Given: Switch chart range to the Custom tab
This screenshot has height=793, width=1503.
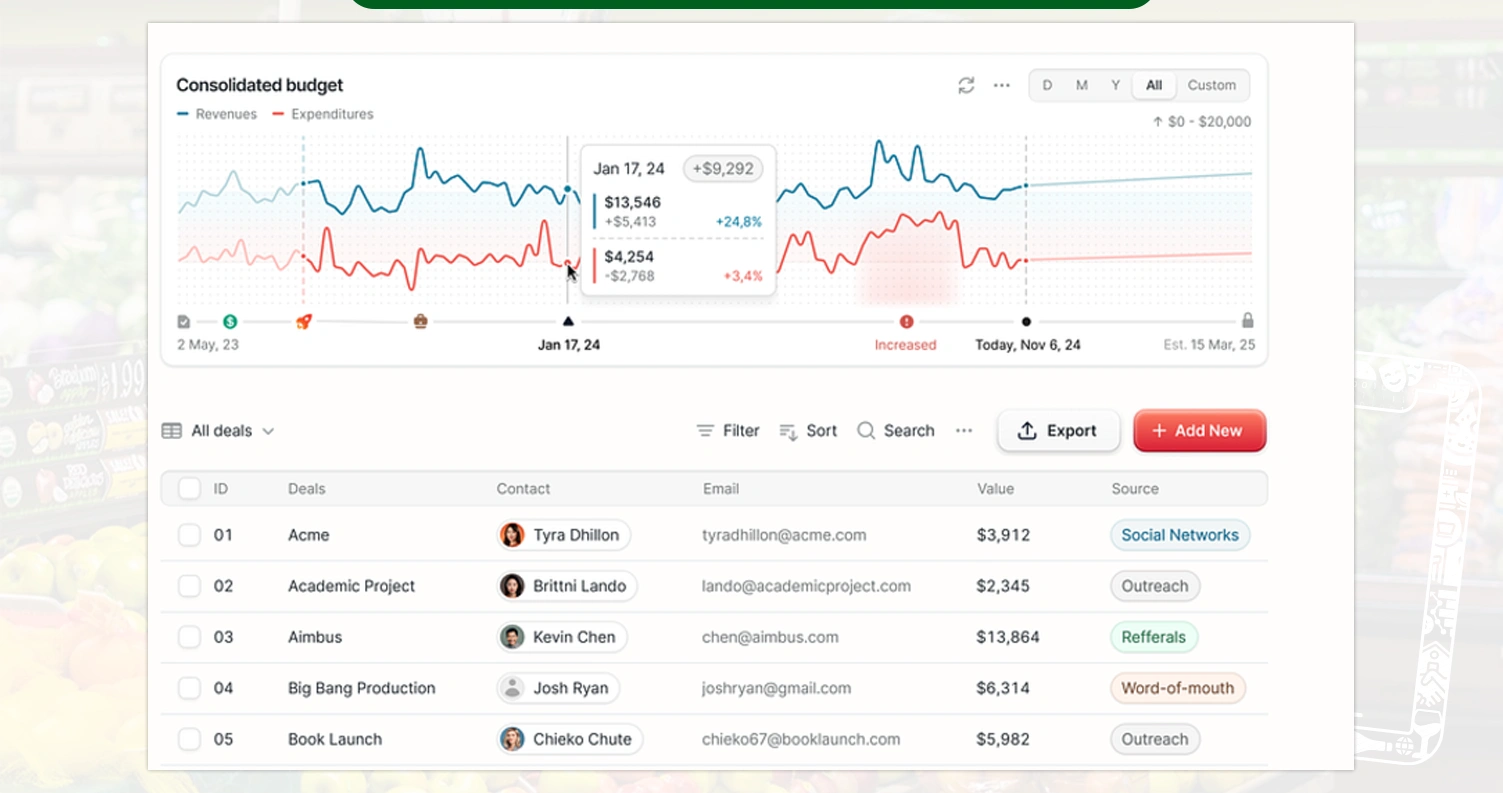Looking at the screenshot, I should [x=1211, y=85].
